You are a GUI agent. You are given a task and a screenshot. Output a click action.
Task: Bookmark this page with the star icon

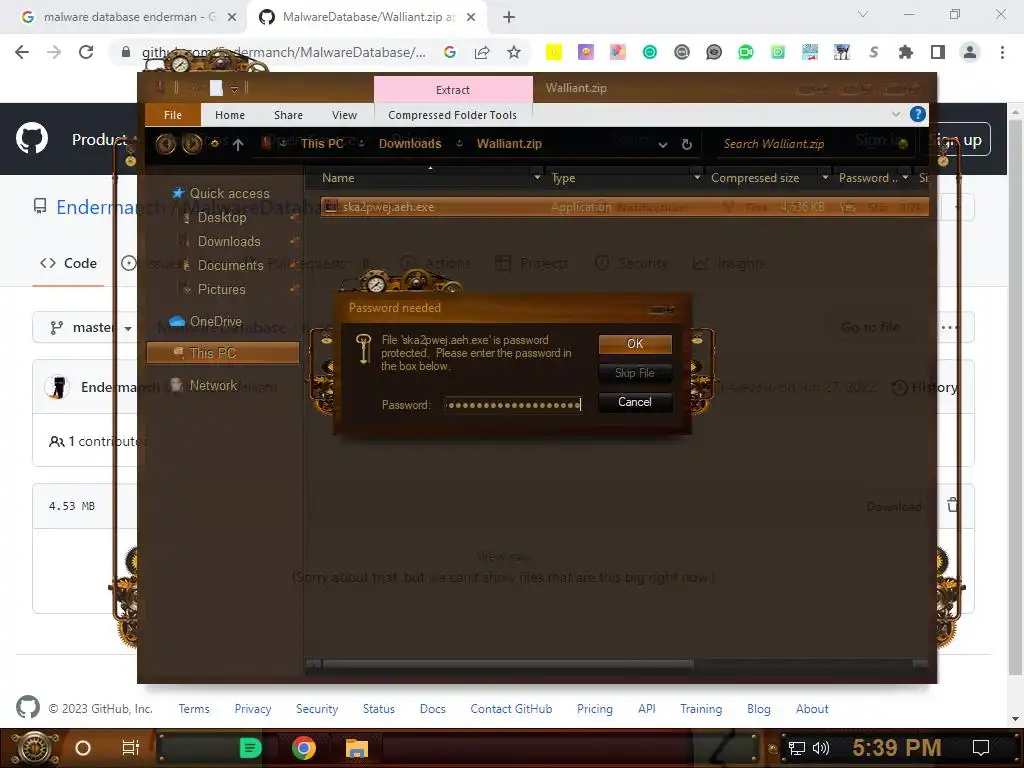pos(514,52)
